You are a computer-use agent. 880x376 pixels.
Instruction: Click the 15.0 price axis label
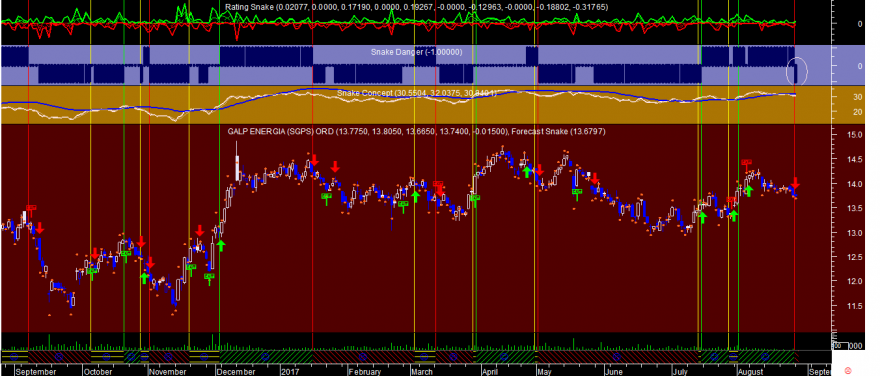click(x=842, y=135)
